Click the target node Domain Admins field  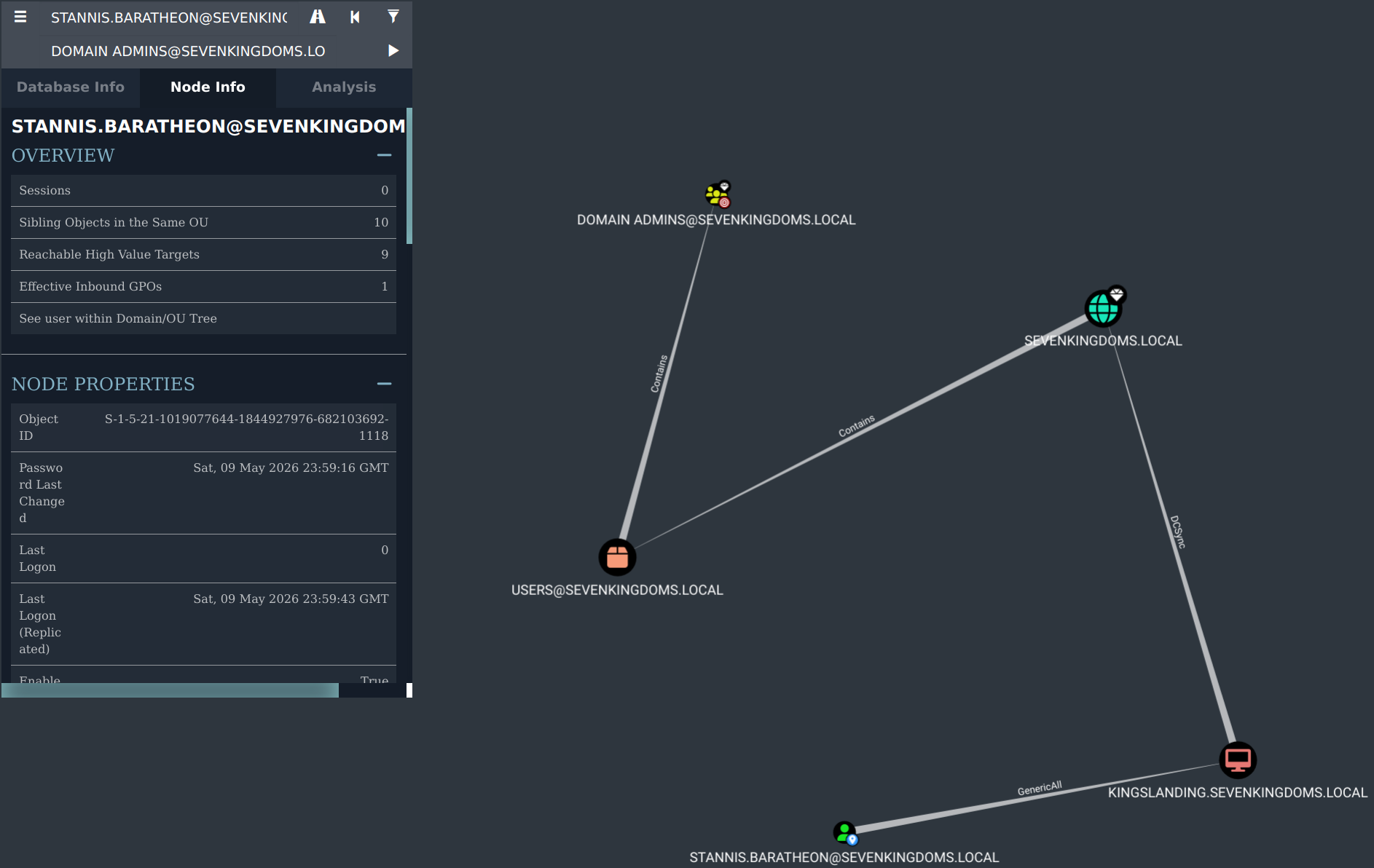[x=188, y=51]
